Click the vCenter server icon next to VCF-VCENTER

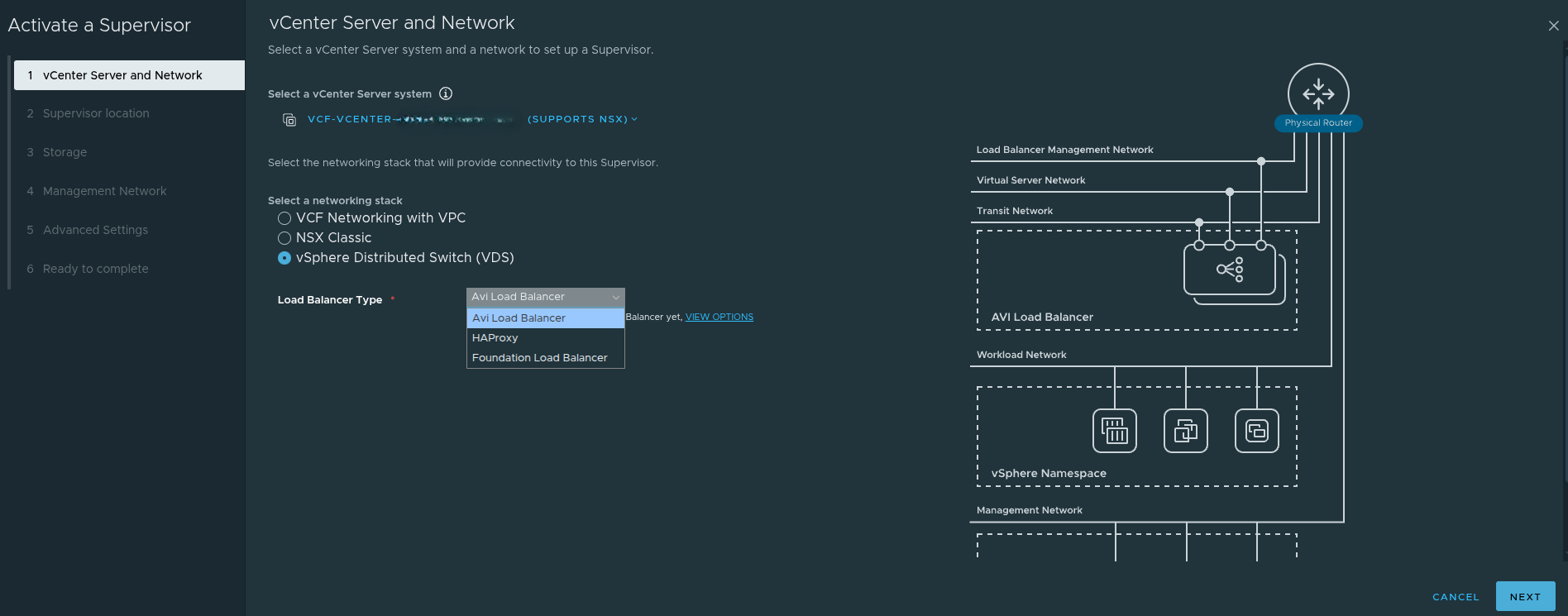289,120
